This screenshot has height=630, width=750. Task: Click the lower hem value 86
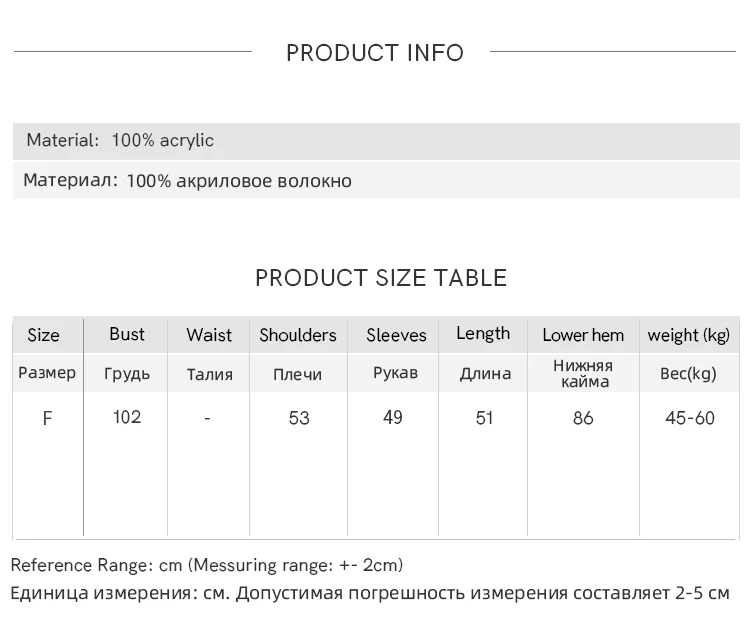point(583,418)
